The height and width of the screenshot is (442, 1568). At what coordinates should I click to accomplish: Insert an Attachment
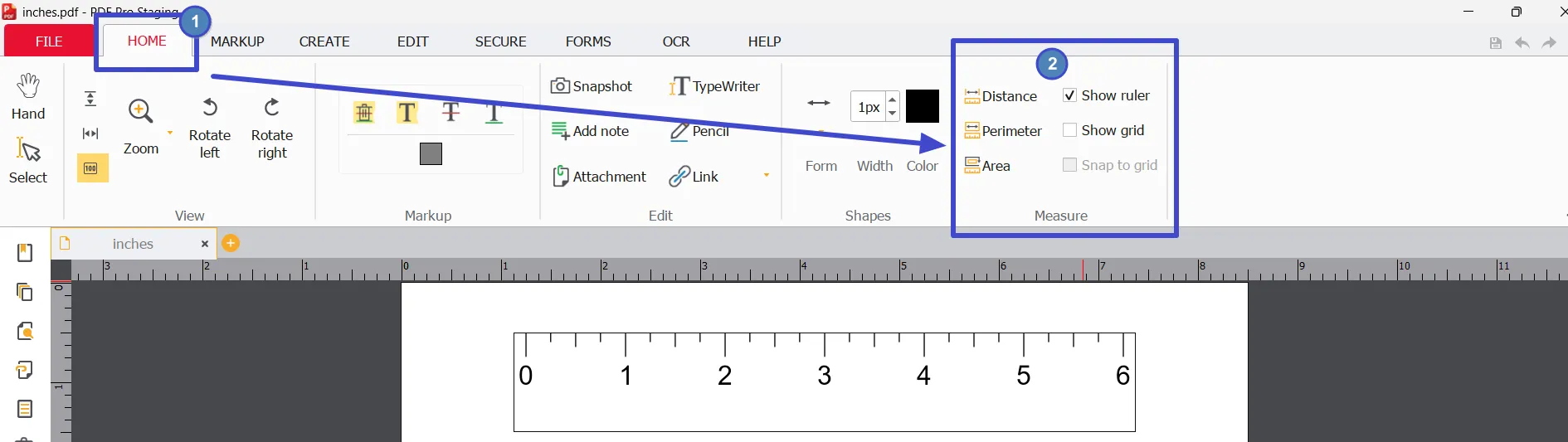[x=599, y=177]
